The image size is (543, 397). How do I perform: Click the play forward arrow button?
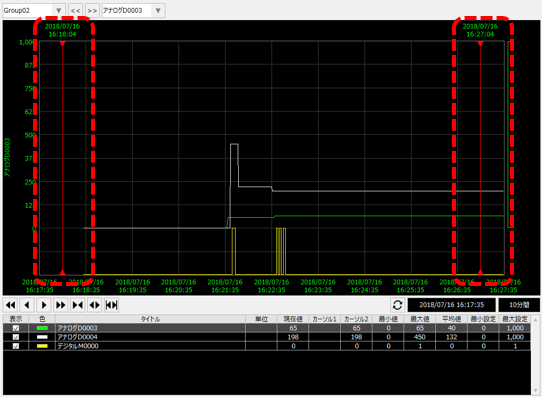[x=44, y=305]
